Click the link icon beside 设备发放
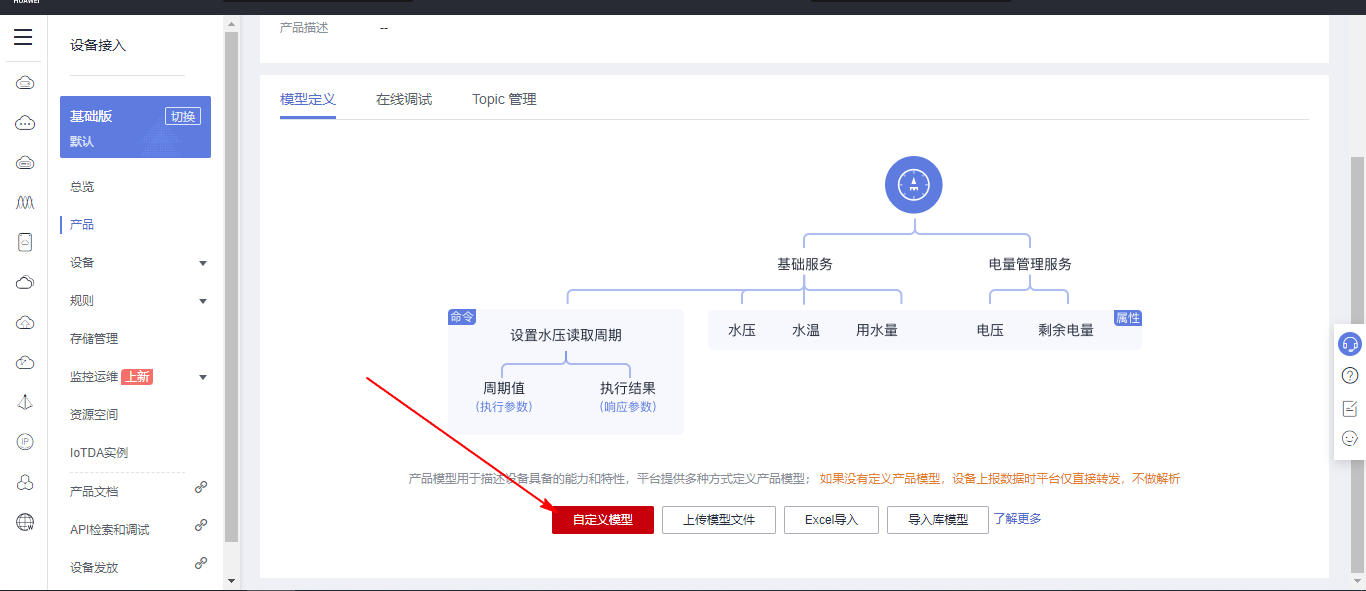 tap(201, 563)
